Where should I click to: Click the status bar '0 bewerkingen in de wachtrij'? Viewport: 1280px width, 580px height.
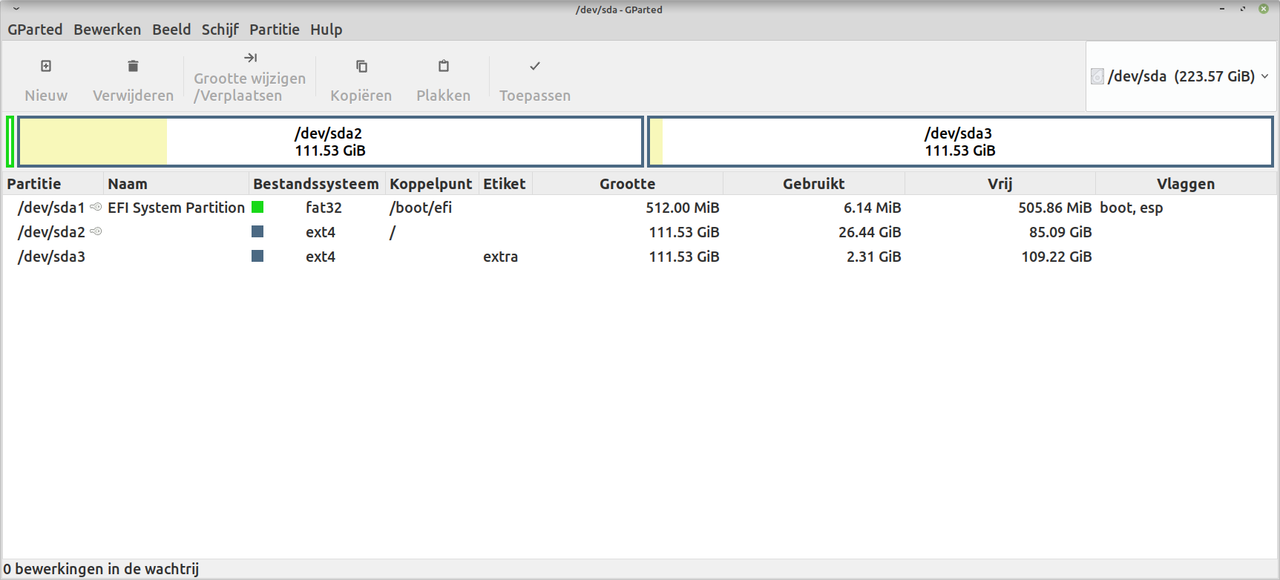[x=101, y=569]
